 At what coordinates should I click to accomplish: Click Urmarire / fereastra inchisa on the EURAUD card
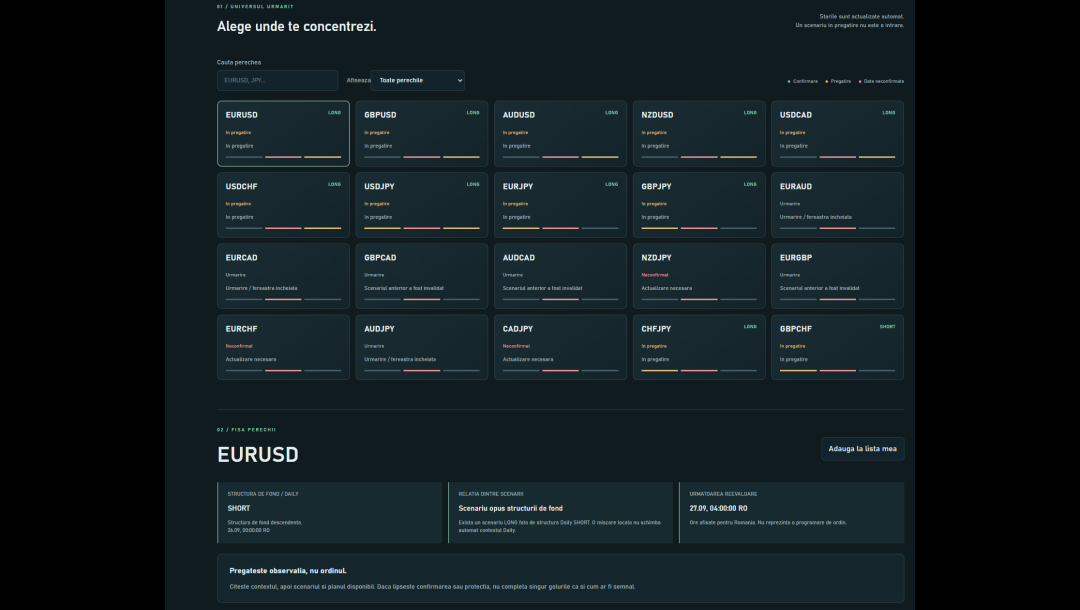[x=816, y=217]
